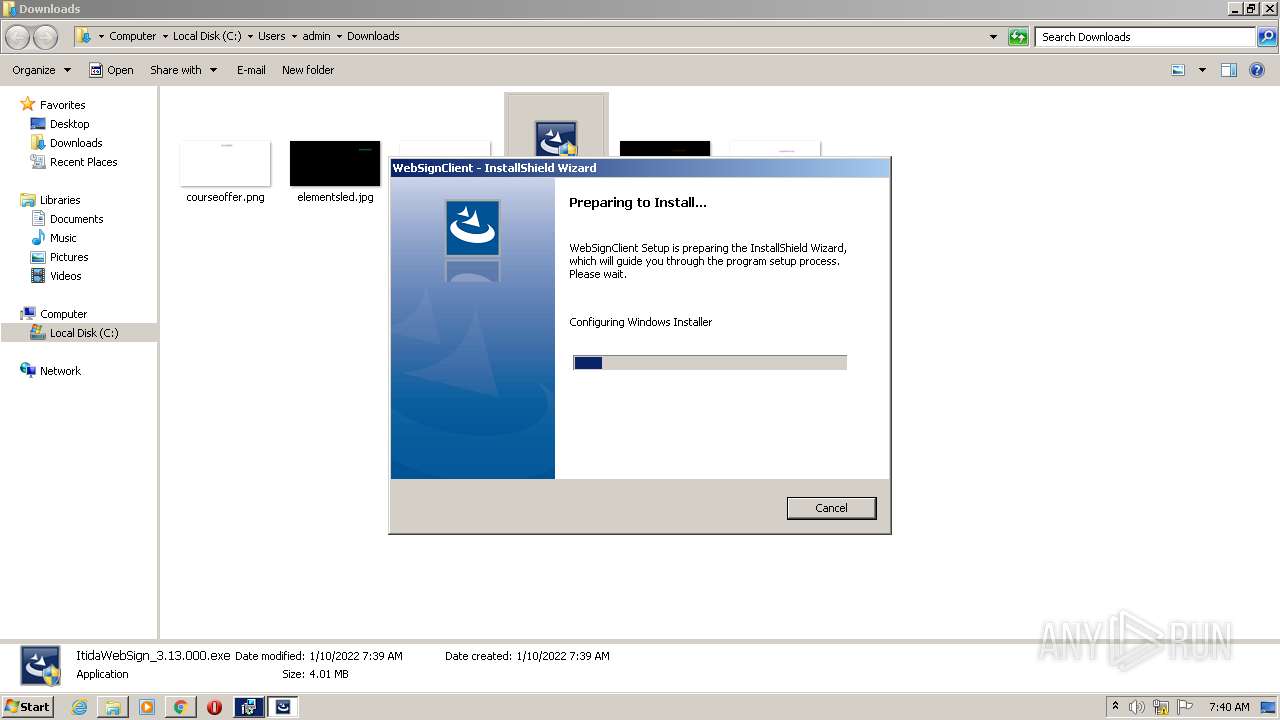Open the Pictures library
1280x720 pixels.
click(69, 257)
